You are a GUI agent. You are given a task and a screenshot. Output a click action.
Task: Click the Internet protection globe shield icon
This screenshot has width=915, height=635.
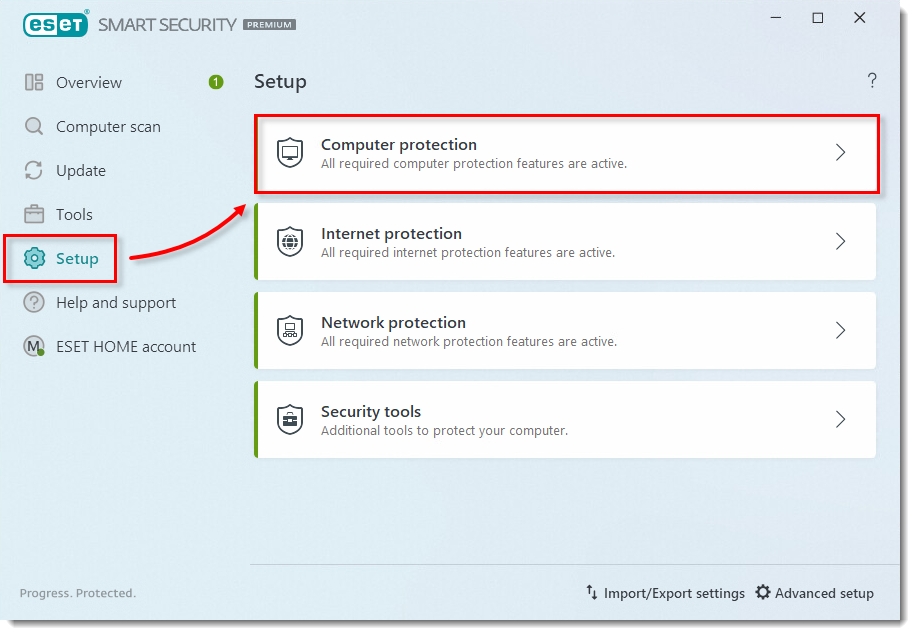point(290,242)
